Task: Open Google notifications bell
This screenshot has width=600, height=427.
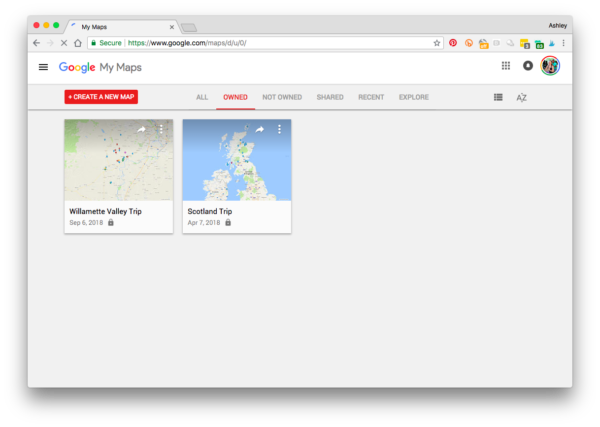Action: pyautogui.click(x=528, y=66)
